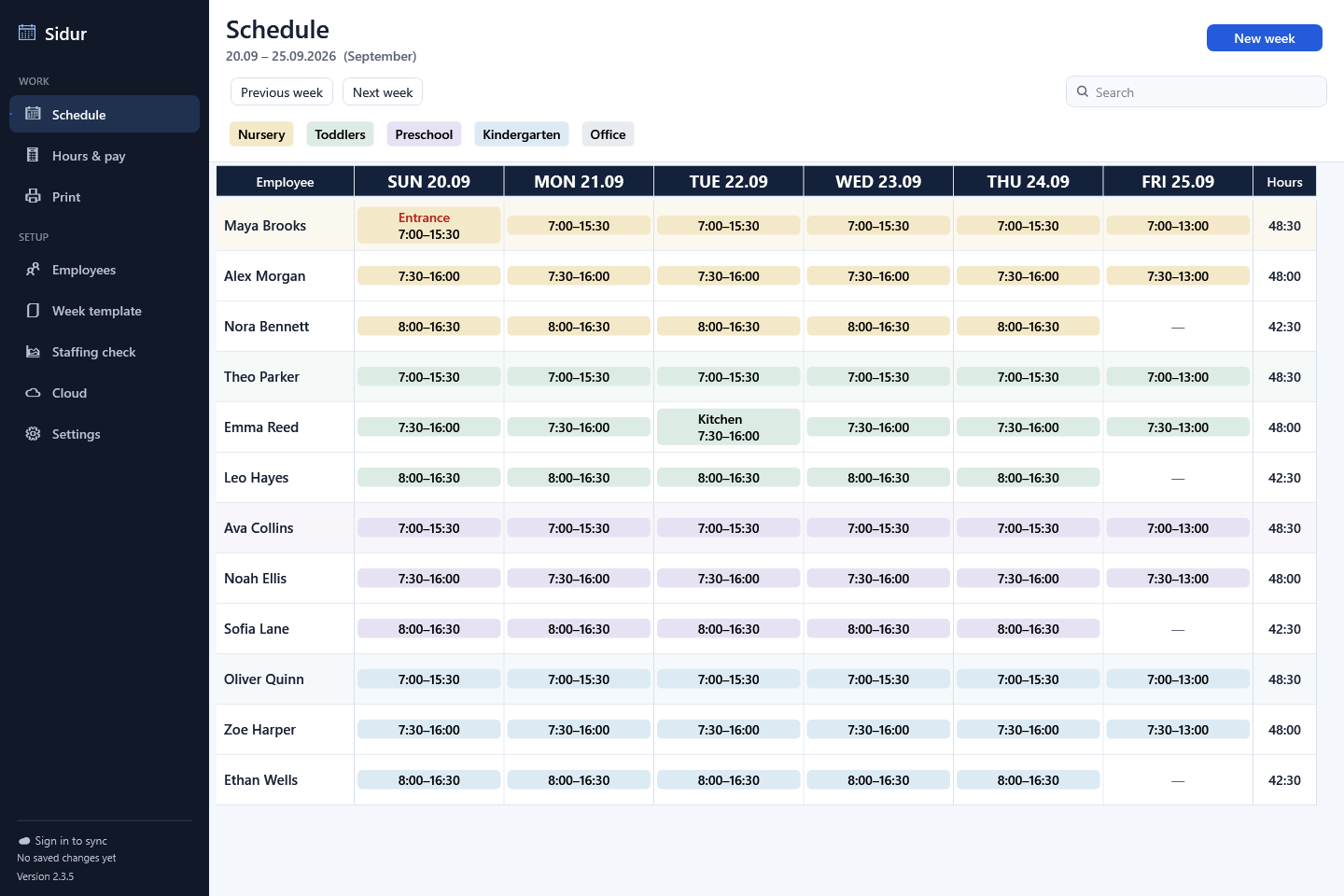Click Sign in to sync link
The height and width of the screenshot is (896, 1344).
click(x=71, y=841)
